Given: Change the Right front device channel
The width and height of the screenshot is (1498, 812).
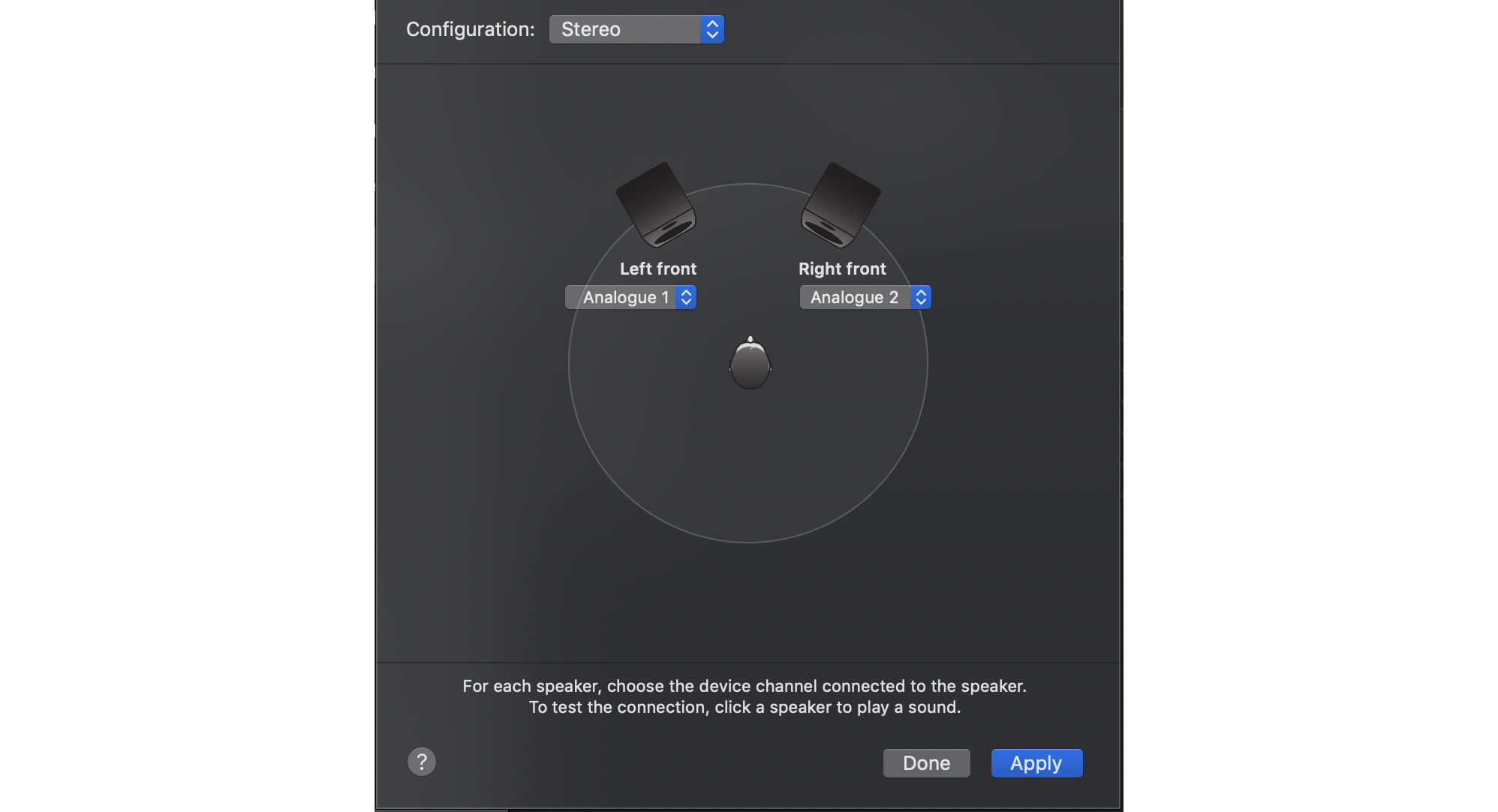Looking at the screenshot, I should [x=865, y=297].
